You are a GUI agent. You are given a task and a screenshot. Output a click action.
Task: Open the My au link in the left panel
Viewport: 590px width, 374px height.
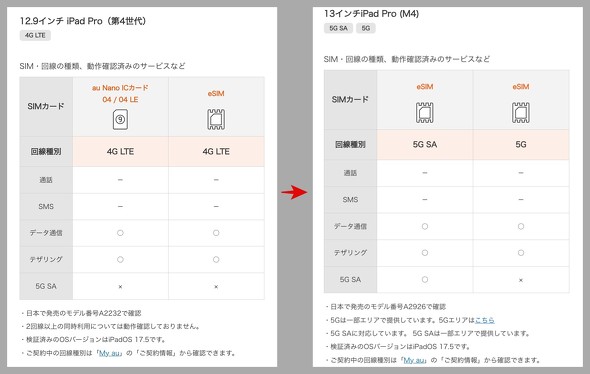click(109, 353)
